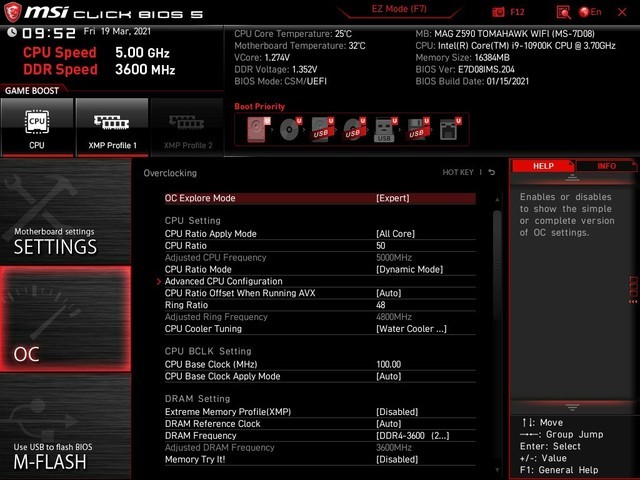Click the HOT KEY label
Screen dimensions: 640x480
[x=458, y=173]
